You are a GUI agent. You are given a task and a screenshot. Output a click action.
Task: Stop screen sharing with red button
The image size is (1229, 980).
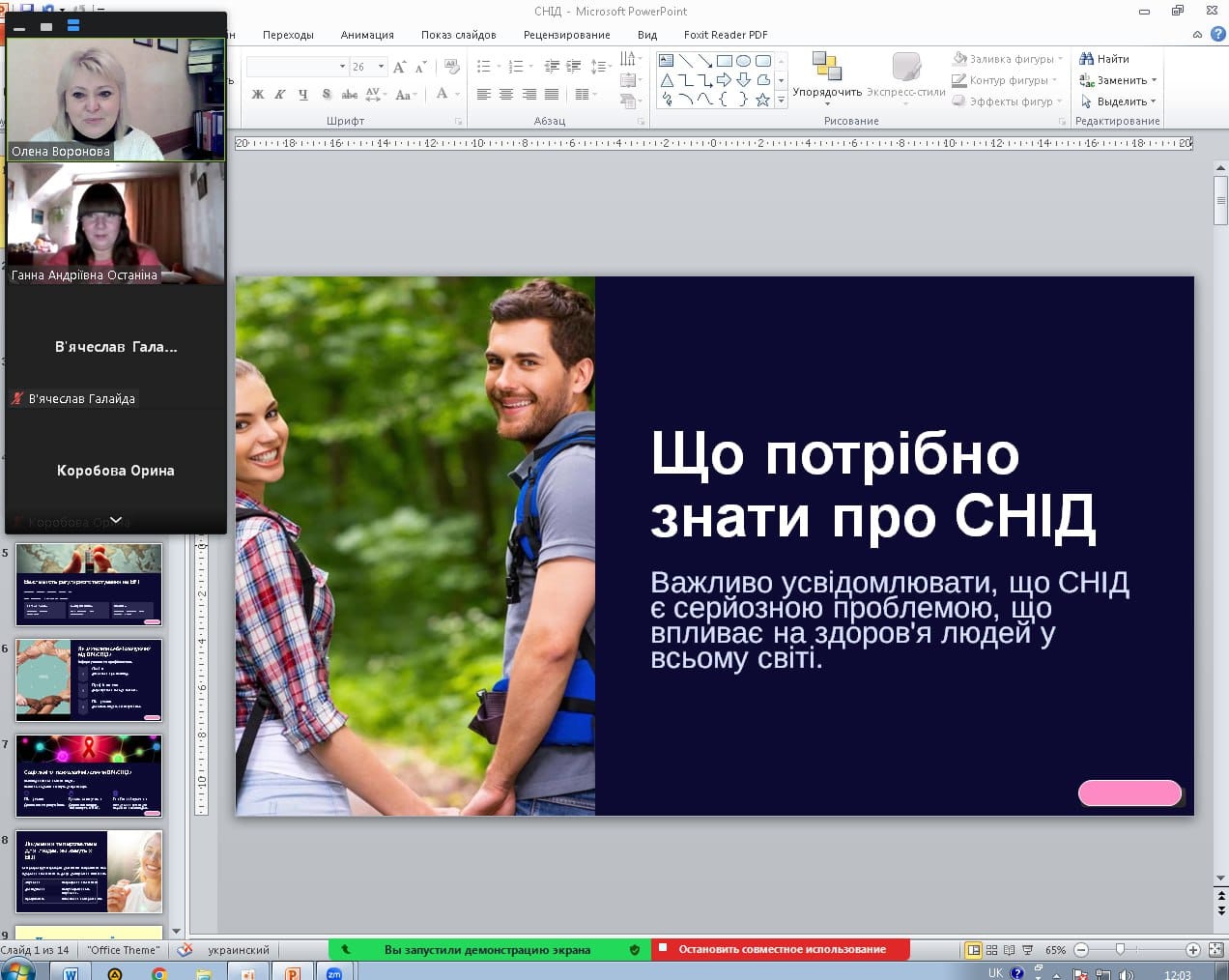coord(781,949)
